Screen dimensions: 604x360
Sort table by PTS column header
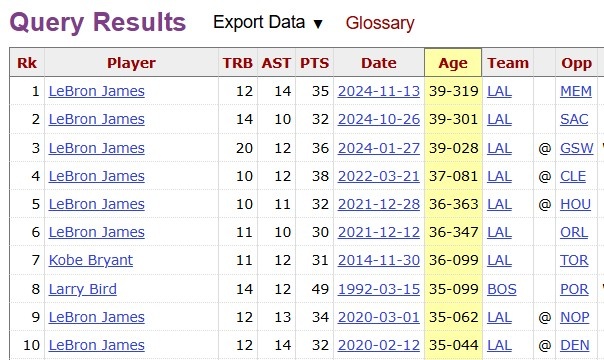[314, 63]
